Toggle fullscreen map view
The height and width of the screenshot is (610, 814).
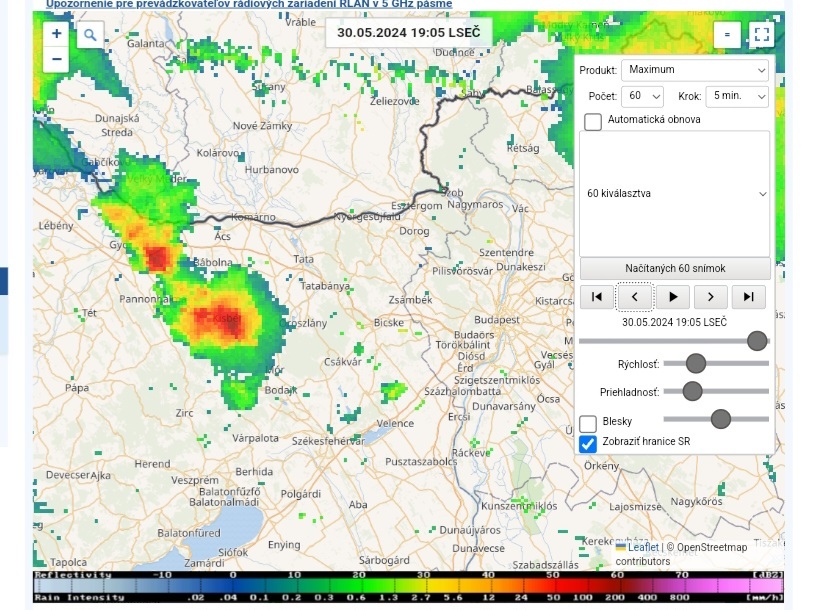[x=762, y=35]
